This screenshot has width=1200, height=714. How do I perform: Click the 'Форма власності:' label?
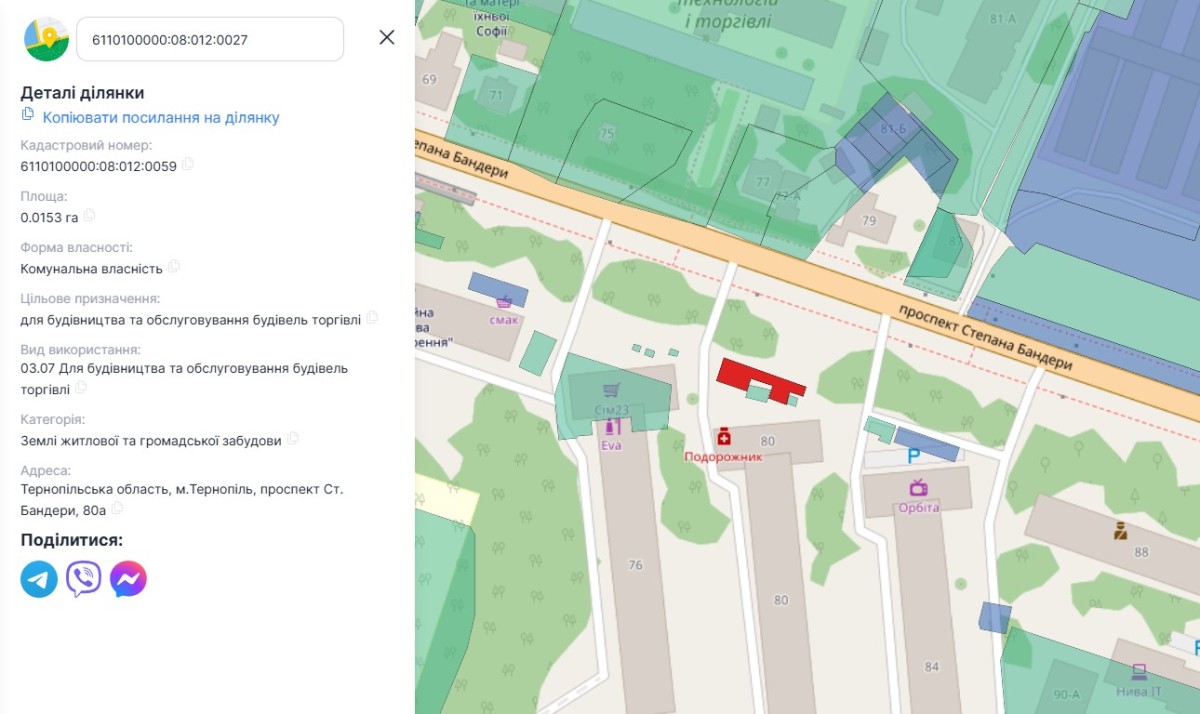(76, 247)
